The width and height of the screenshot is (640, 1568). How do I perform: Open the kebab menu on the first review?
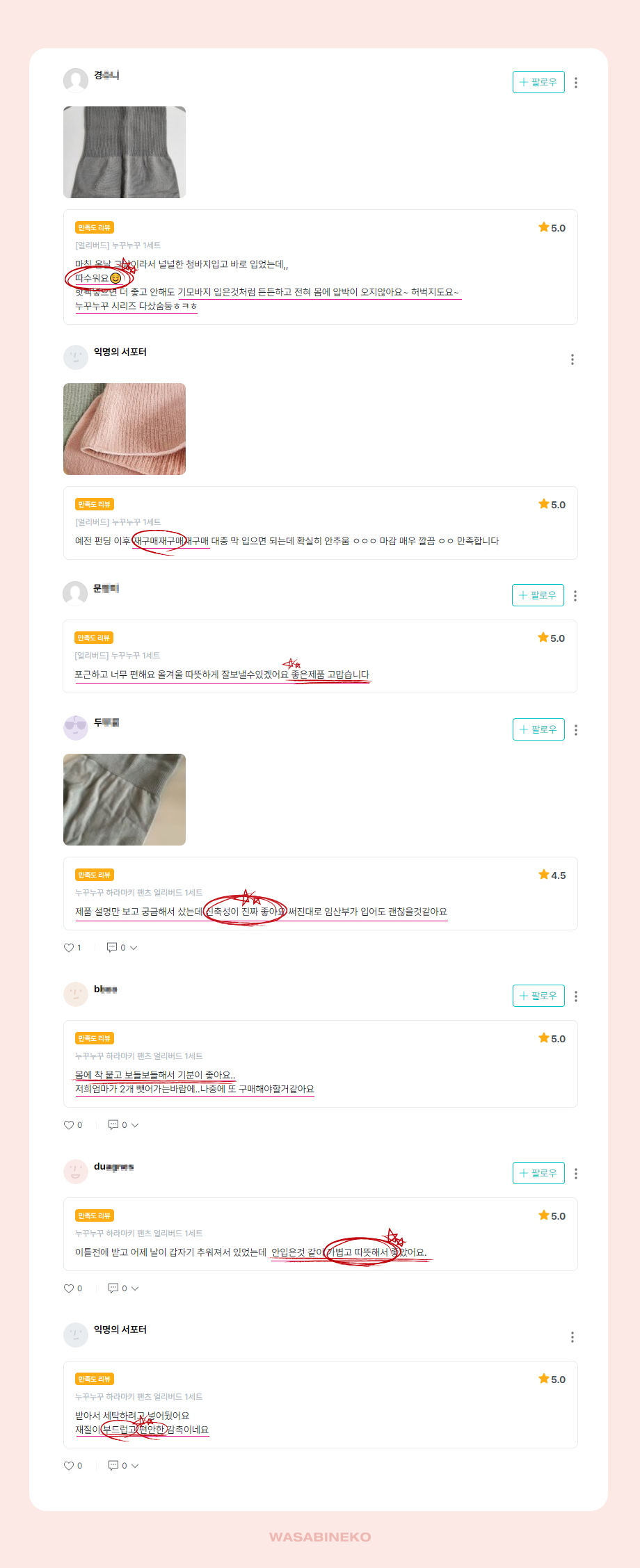tap(575, 83)
